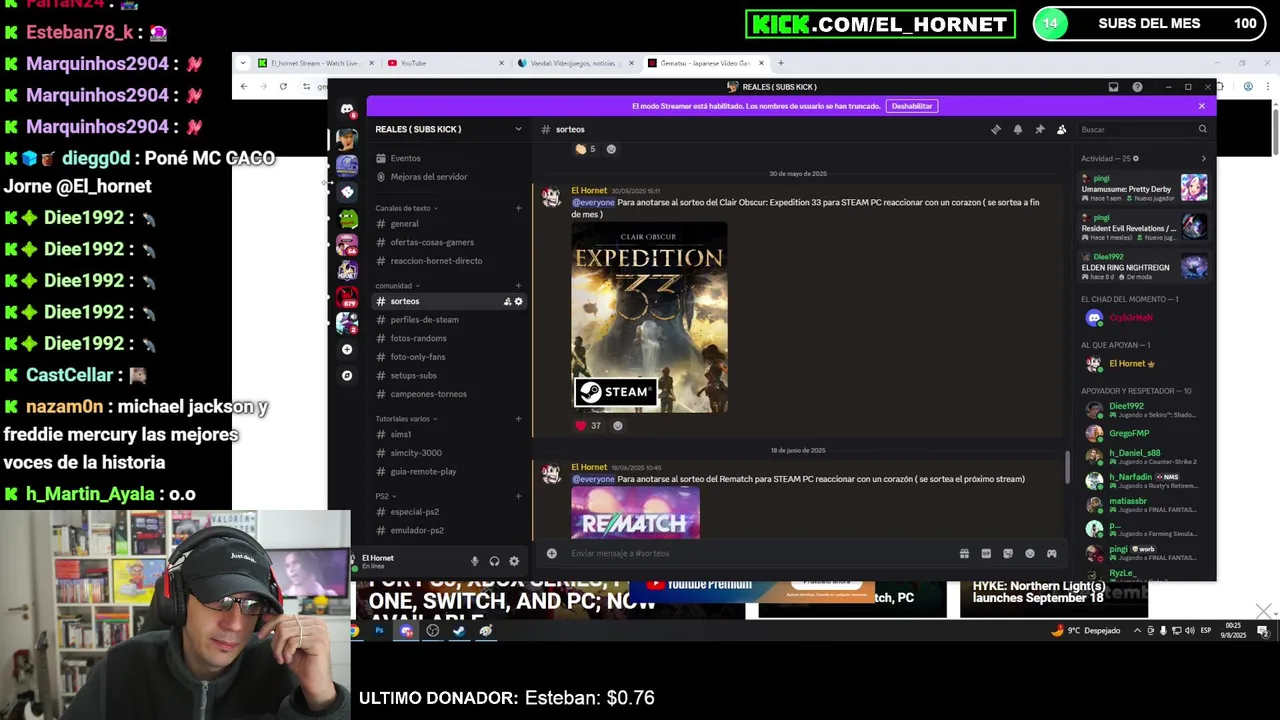Open the apps controller icon in message box
The width and height of the screenshot is (1280, 720).
[1051, 553]
